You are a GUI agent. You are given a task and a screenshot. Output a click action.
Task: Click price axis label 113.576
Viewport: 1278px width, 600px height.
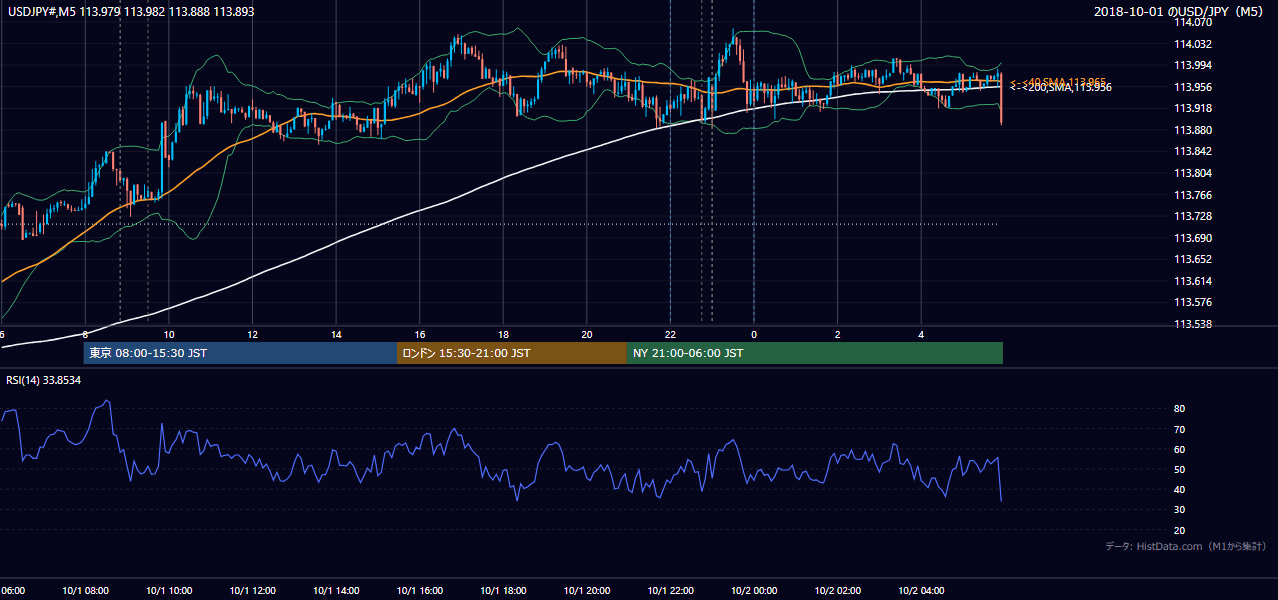click(x=1193, y=302)
